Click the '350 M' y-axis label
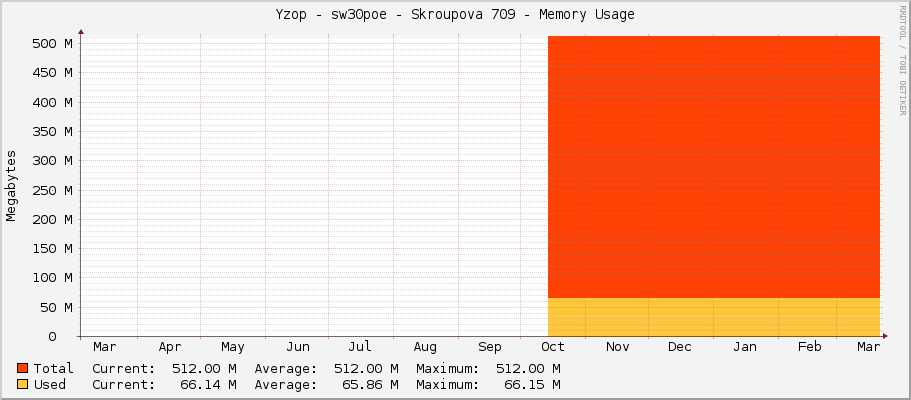The width and height of the screenshot is (911, 400). [x=53, y=131]
